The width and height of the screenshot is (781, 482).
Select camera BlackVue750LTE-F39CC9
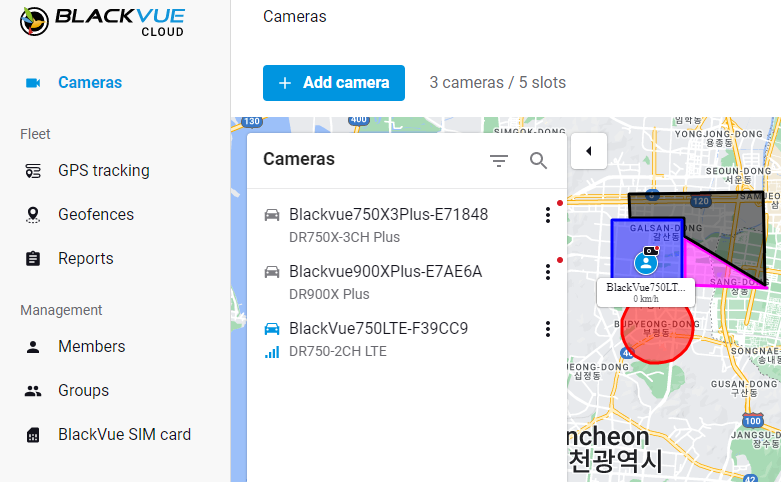[x=379, y=329]
